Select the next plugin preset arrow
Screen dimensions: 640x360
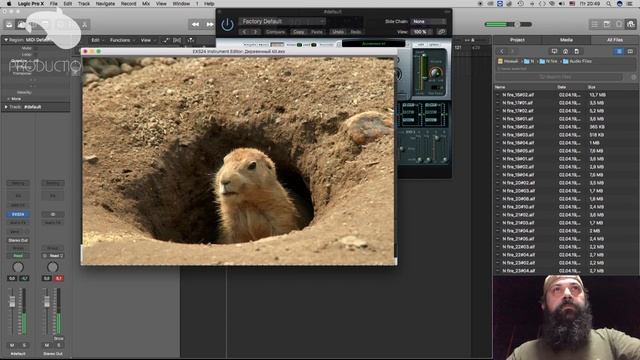(x=256, y=32)
